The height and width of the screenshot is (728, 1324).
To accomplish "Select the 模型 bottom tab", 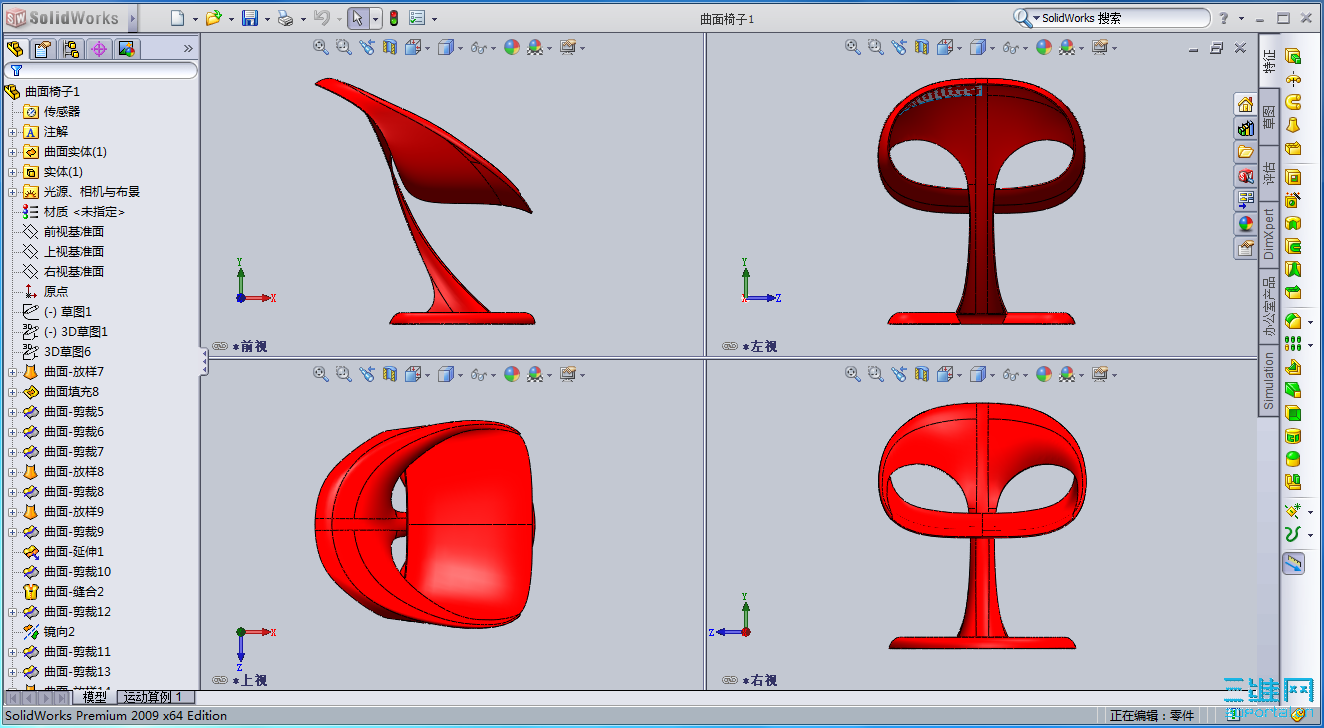I will click(x=94, y=697).
